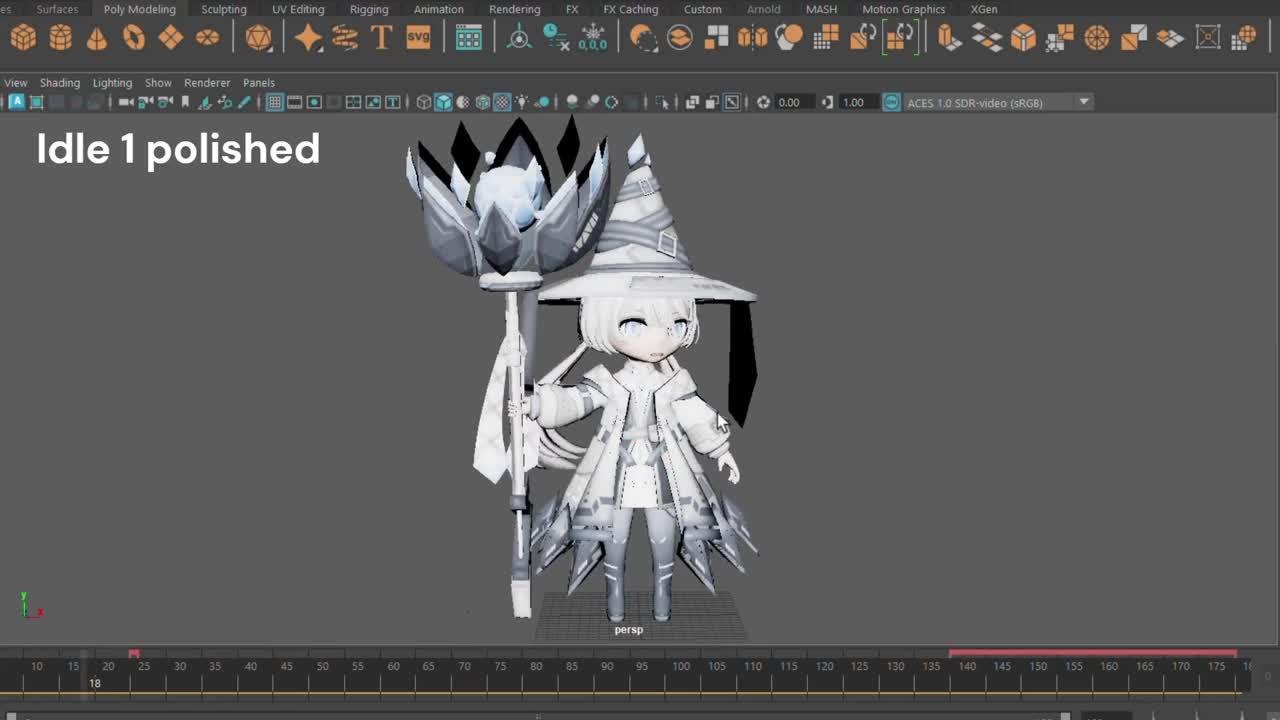Open the Show panel menu

pyautogui.click(x=158, y=83)
